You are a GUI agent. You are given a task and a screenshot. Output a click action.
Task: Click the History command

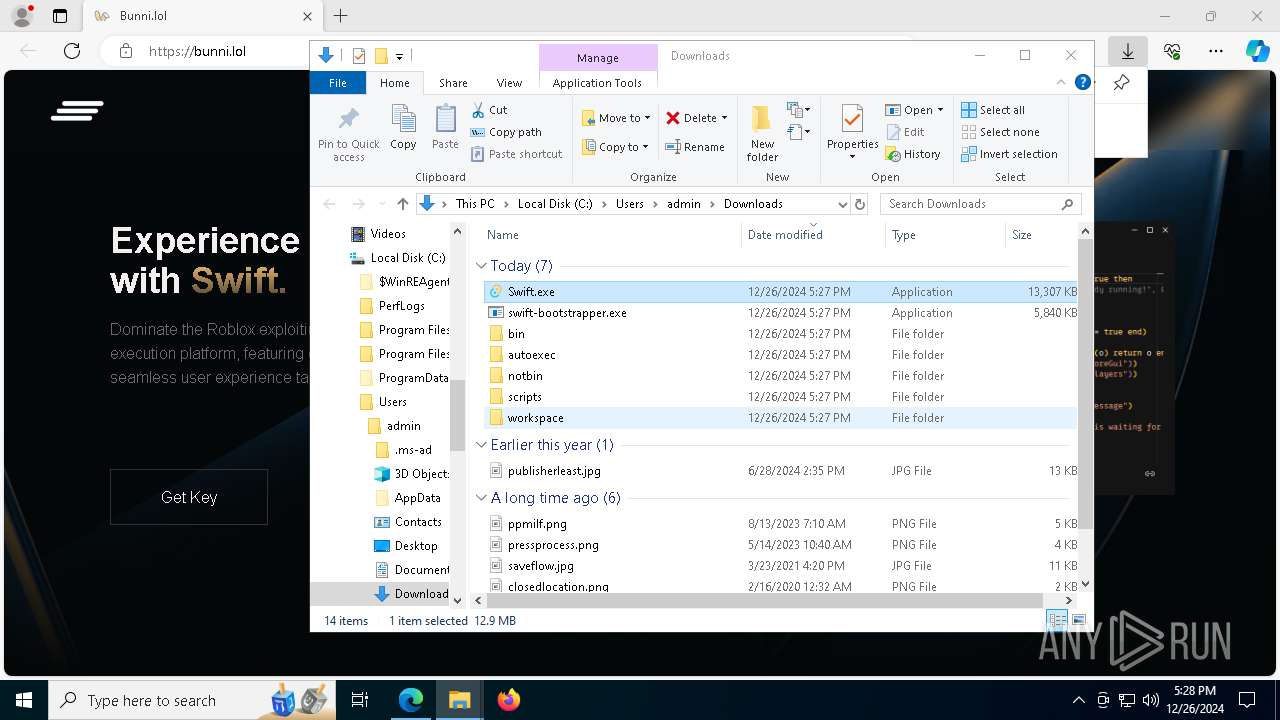point(913,154)
